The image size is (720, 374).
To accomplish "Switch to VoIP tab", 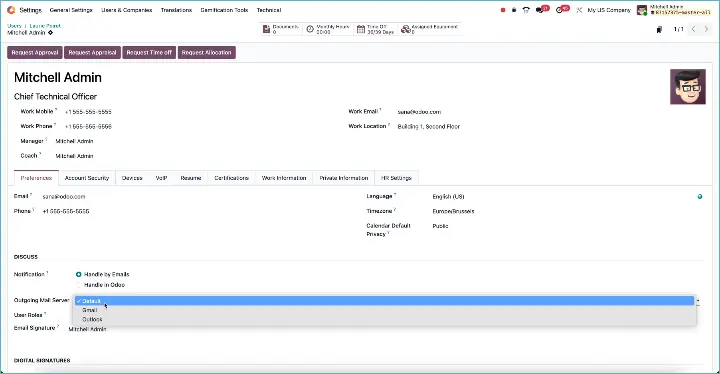I will [161, 178].
